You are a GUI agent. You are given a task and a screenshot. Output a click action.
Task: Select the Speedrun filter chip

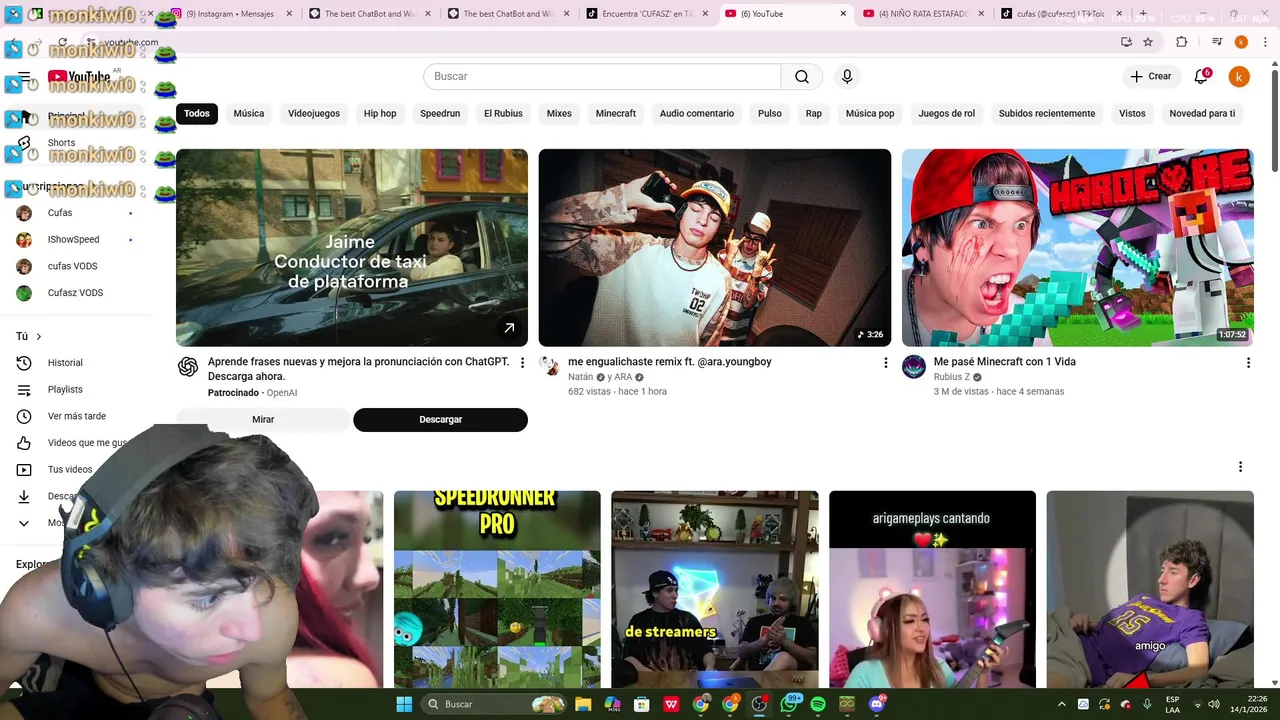pyautogui.click(x=440, y=114)
